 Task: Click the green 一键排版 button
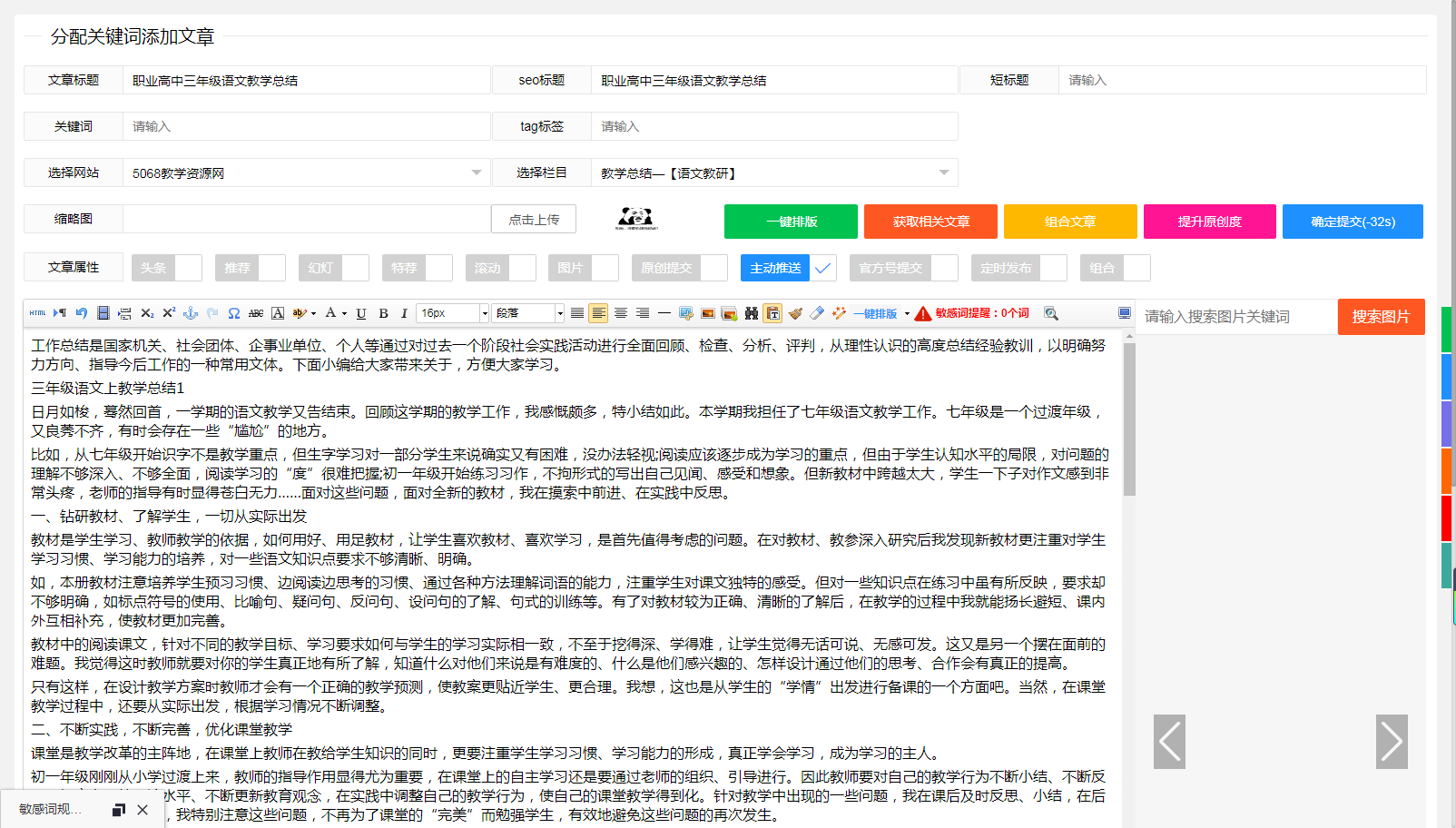[791, 222]
